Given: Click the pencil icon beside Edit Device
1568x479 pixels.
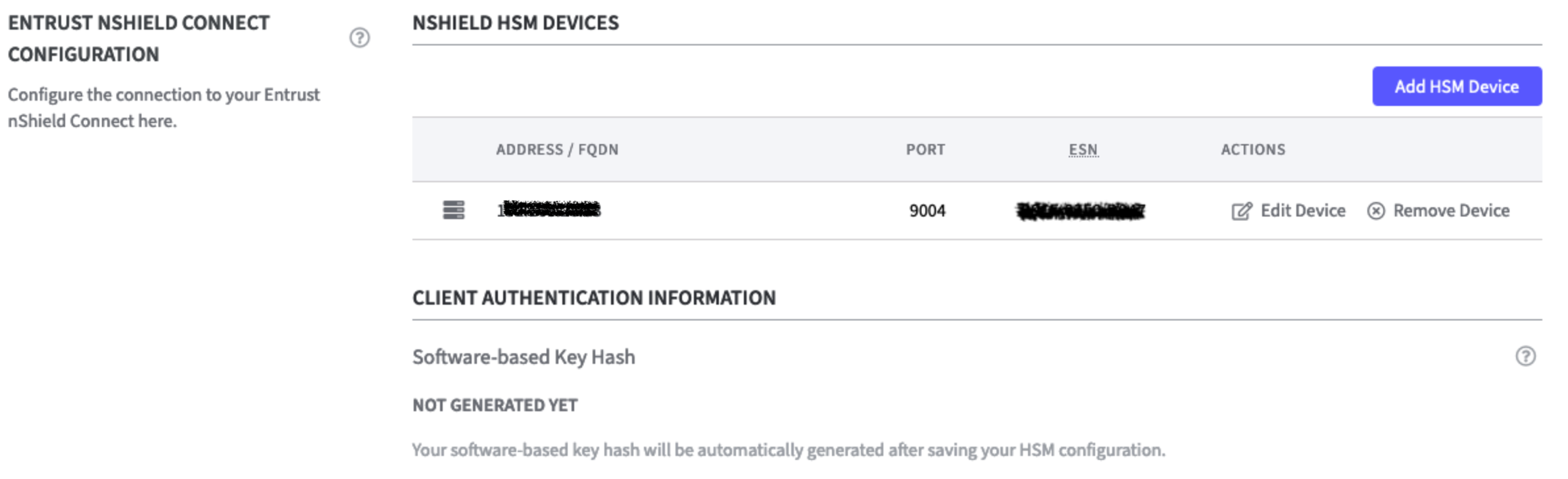Looking at the screenshot, I should (x=1241, y=211).
